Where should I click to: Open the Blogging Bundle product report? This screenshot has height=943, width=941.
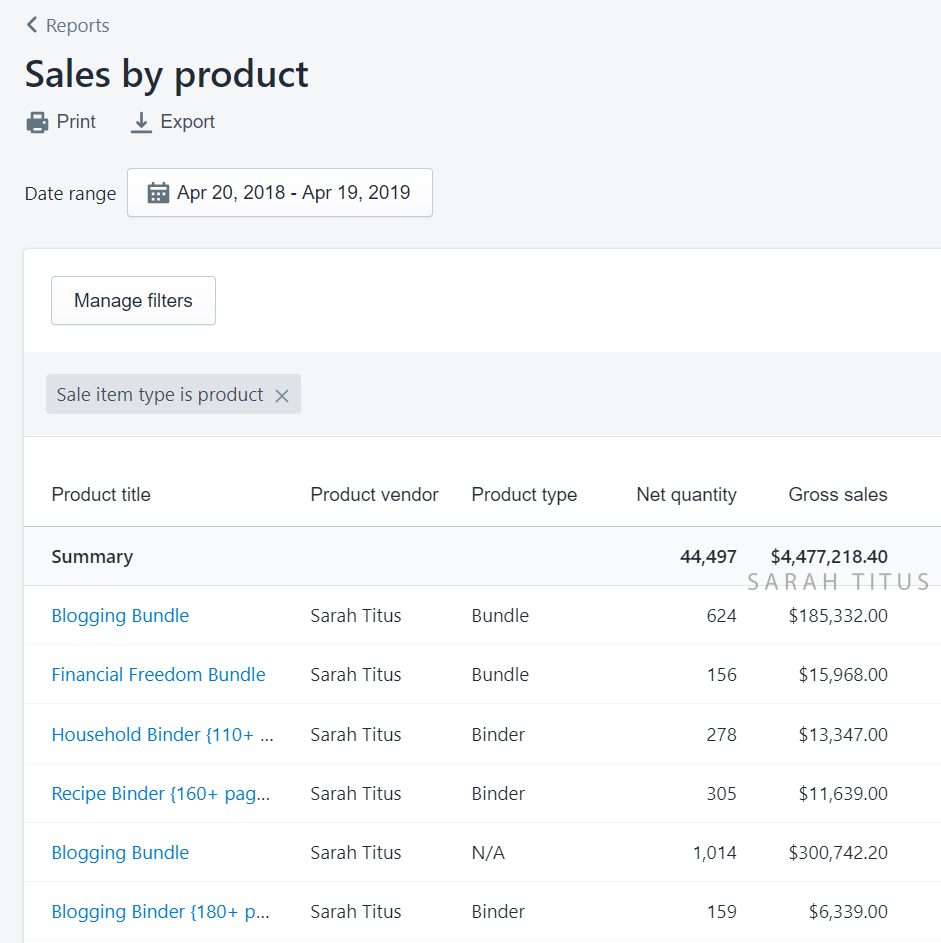tap(120, 615)
